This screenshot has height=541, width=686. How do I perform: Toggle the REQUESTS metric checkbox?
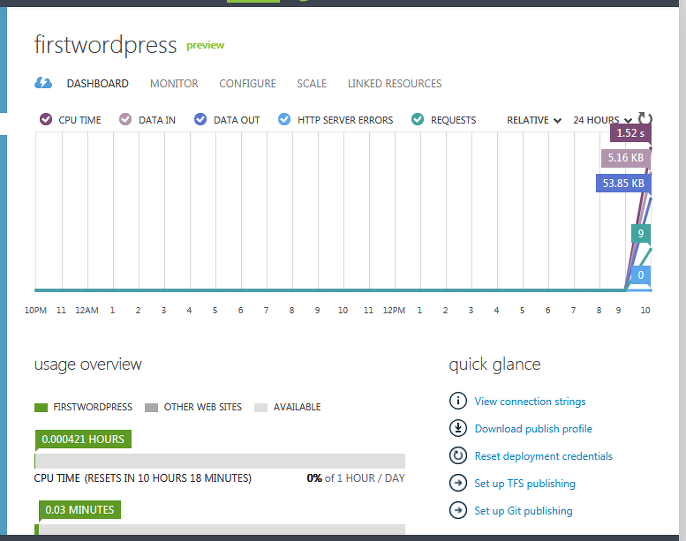coord(418,119)
